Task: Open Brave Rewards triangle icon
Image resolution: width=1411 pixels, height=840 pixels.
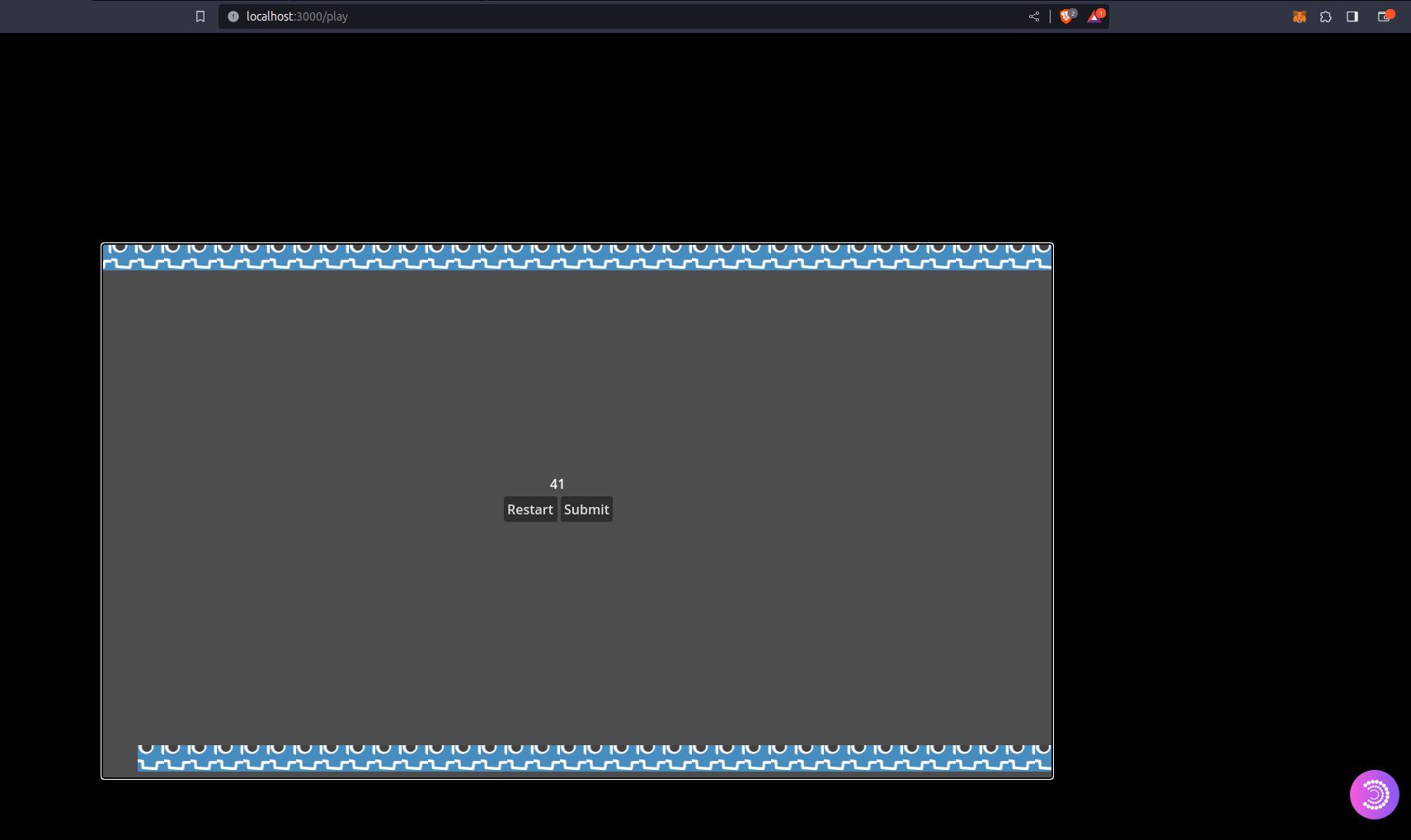Action: [1094, 16]
